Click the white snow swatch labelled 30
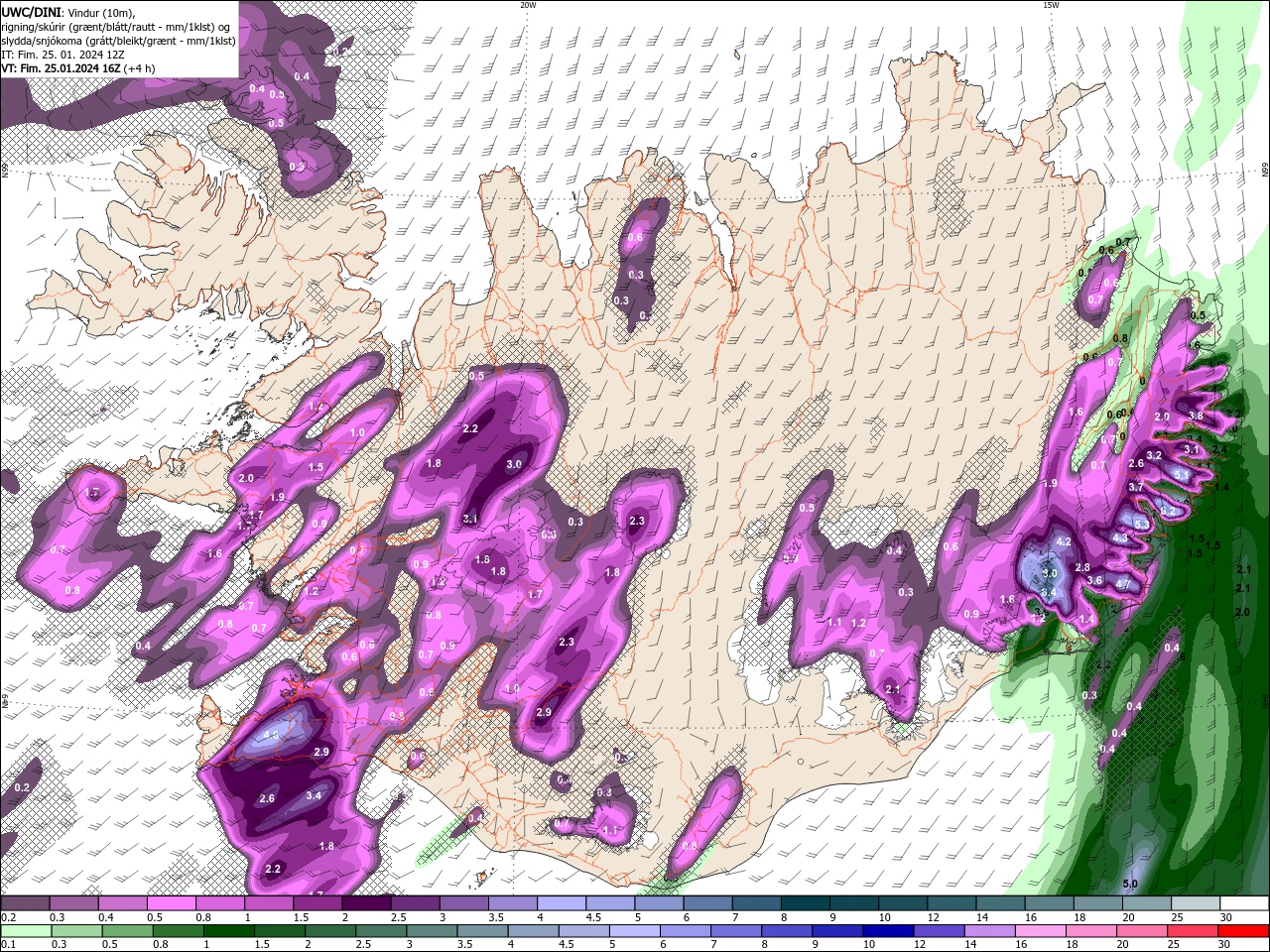Viewport: 1270px width, 952px height. click(x=1244, y=903)
